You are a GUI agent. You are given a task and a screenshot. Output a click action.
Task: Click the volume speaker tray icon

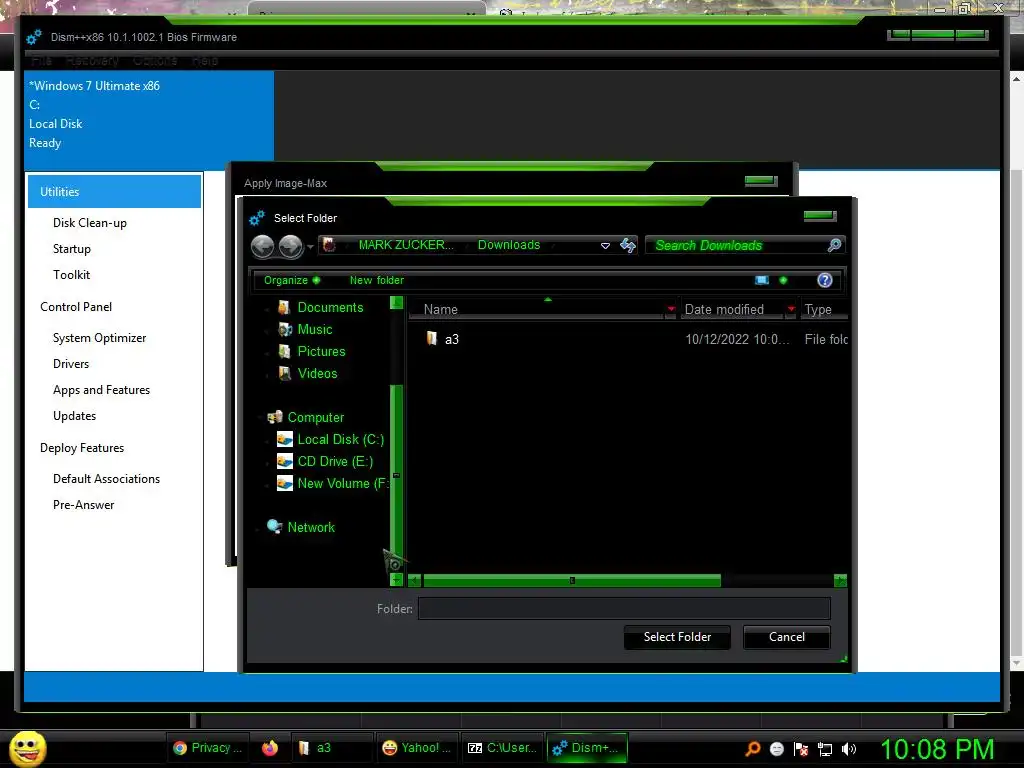[848, 749]
